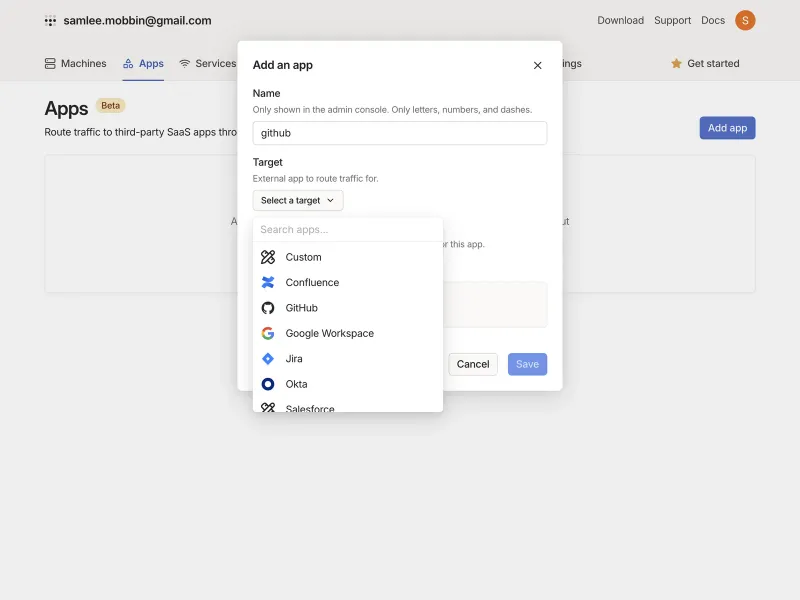Click the samlee.mobbin@gmail.com account name
The height and width of the screenshot is (600, 800).
137,20
